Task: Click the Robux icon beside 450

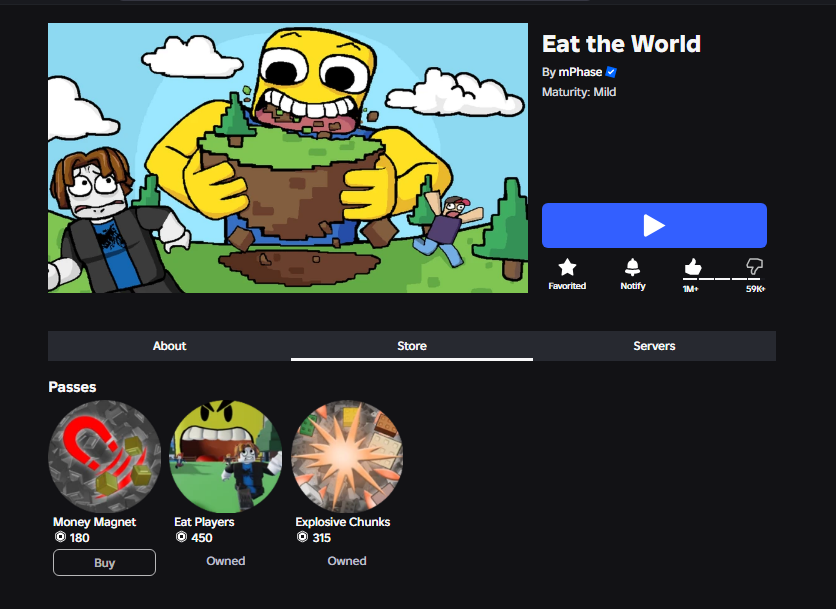Action: tap(182, 537)
